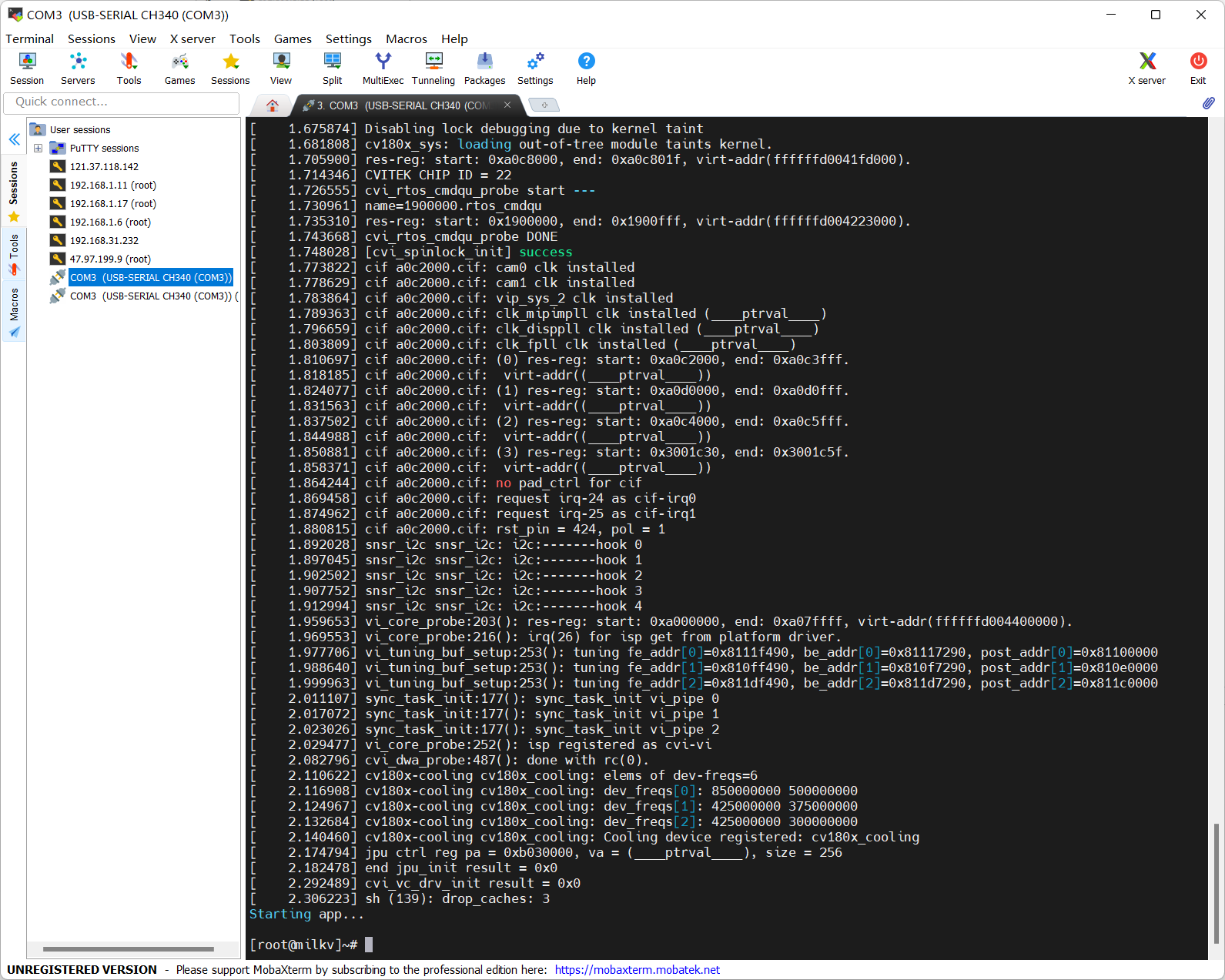This screenshot has height=980, width=1225.
Task: Open the Servers toolbar icon
Action: coord(78,68)
